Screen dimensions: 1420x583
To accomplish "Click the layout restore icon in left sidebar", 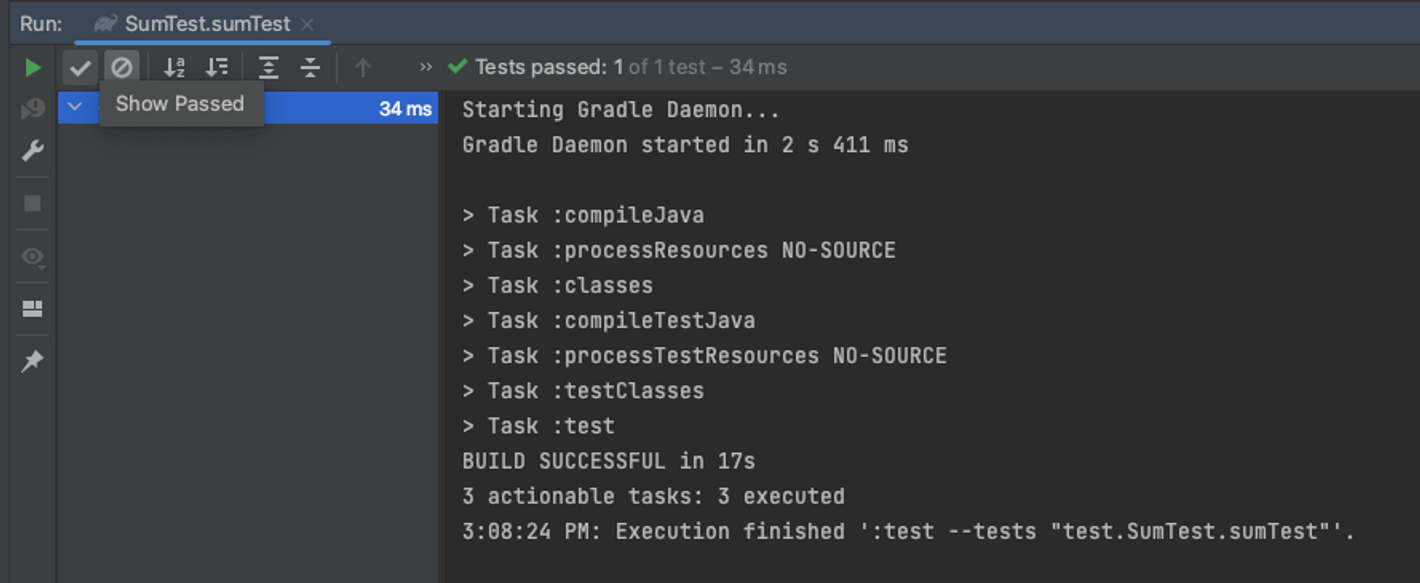I will click(33, 309).
